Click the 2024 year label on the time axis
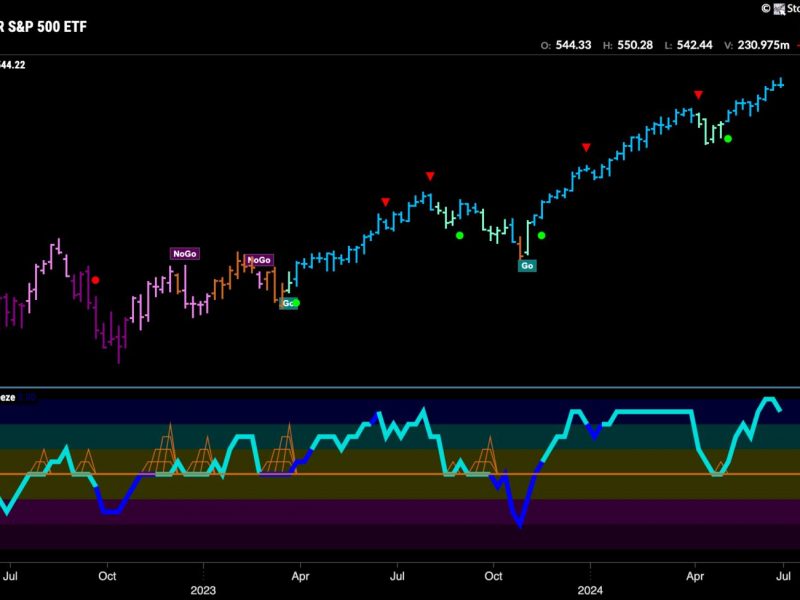The image size is (800, 600). point(590,591)
